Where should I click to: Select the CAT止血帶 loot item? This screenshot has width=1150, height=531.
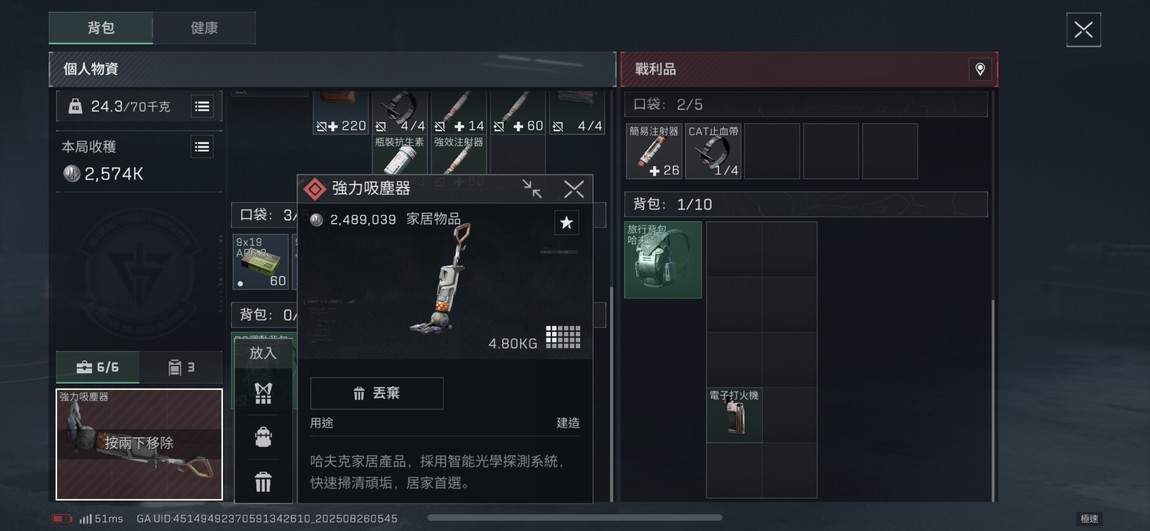(713, 151)
